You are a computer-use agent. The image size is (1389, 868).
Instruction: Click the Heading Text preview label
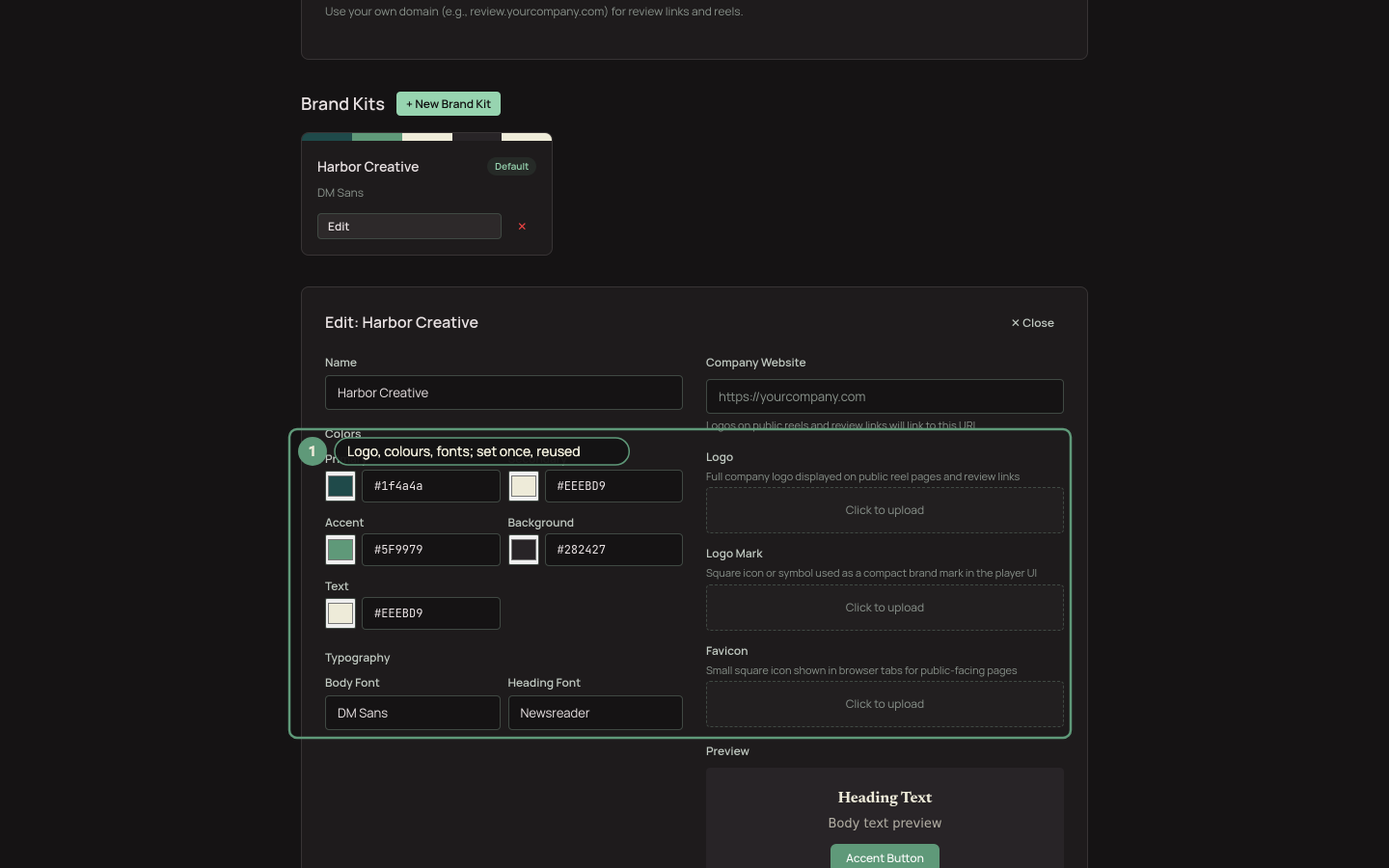885,798
